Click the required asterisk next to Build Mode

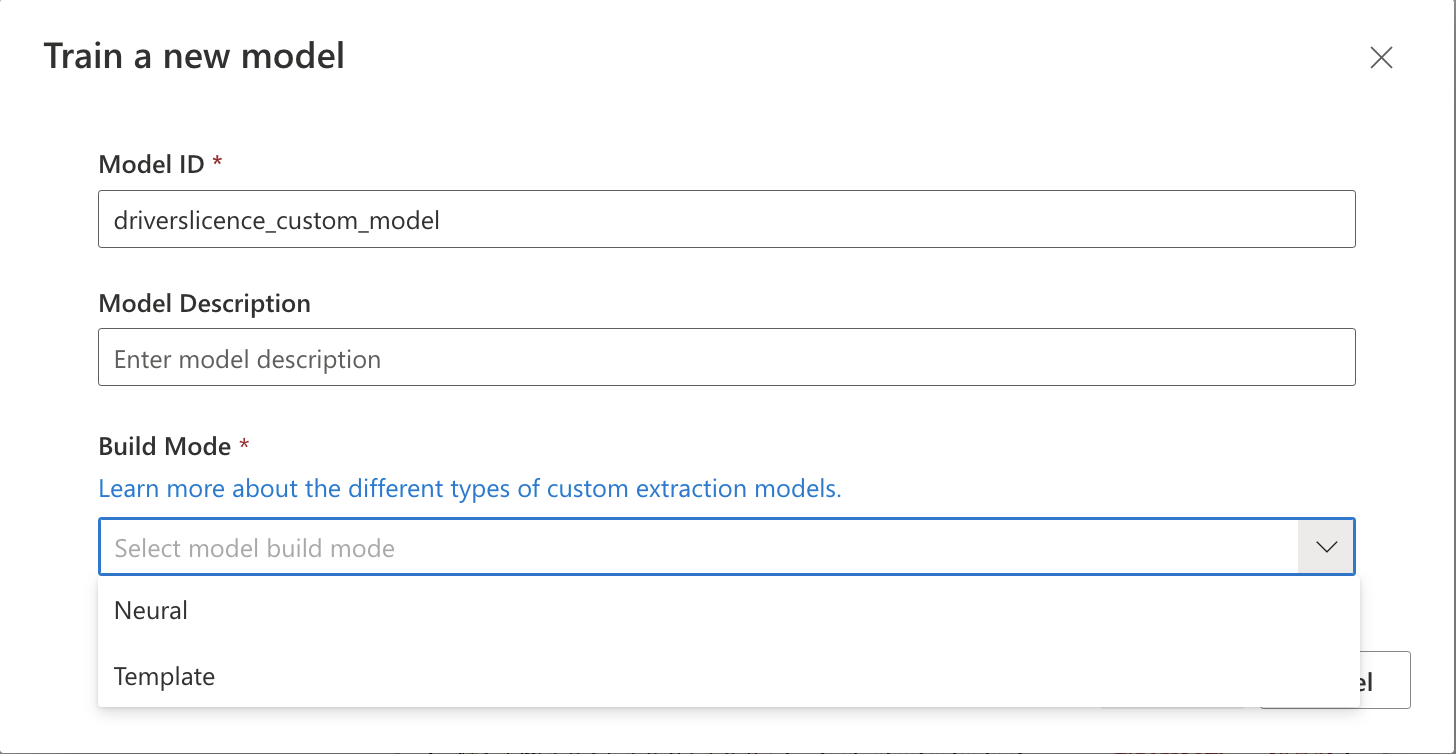[244, 445]
